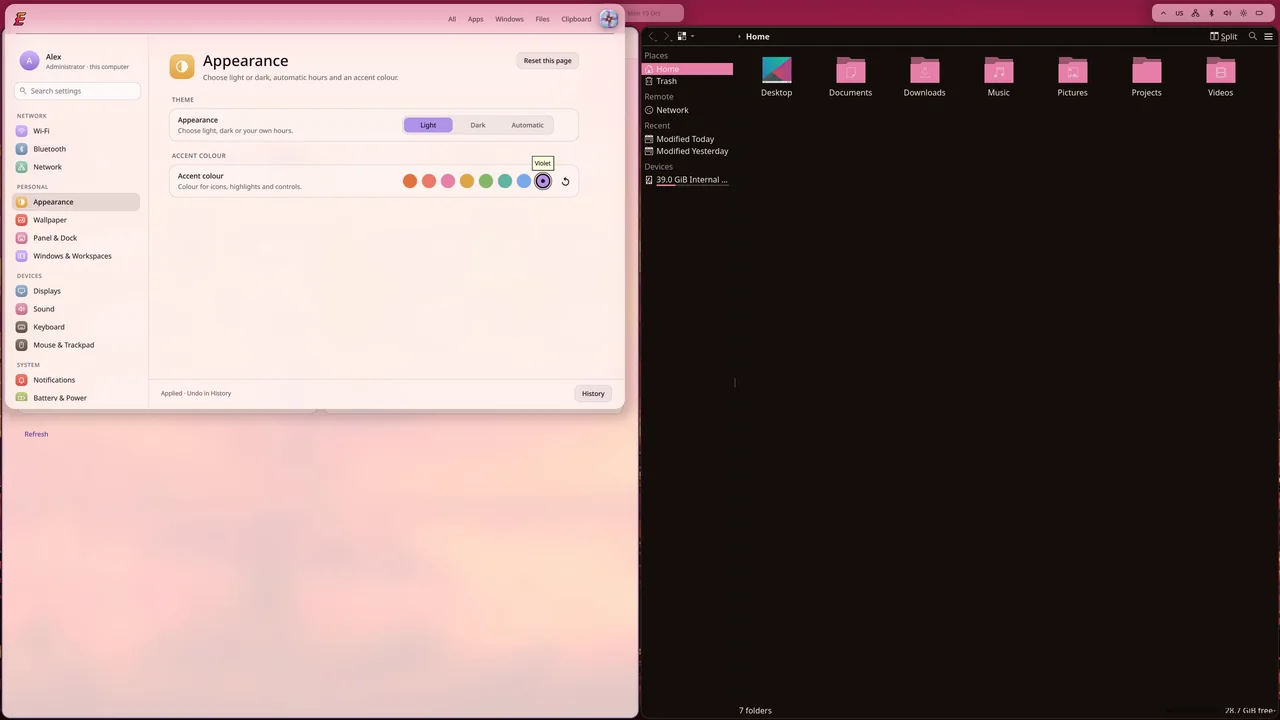Click the Bluetooth icon in the system tray
Image resolution: width=1280 pixels, height=720 pixels.
[1211, 13]
